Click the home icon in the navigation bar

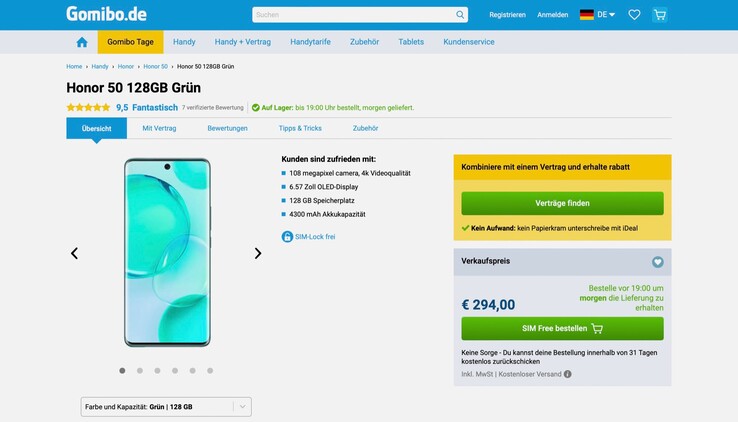point(82,42)
